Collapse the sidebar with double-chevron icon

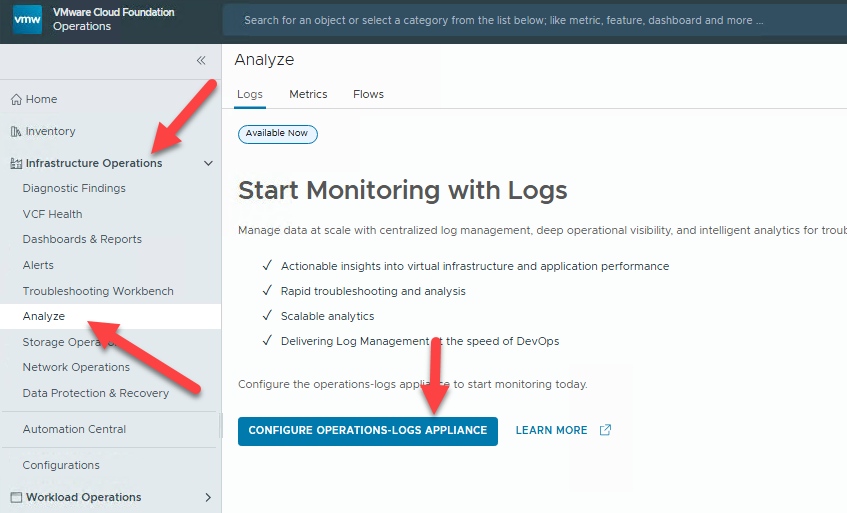tap(201, 61)
